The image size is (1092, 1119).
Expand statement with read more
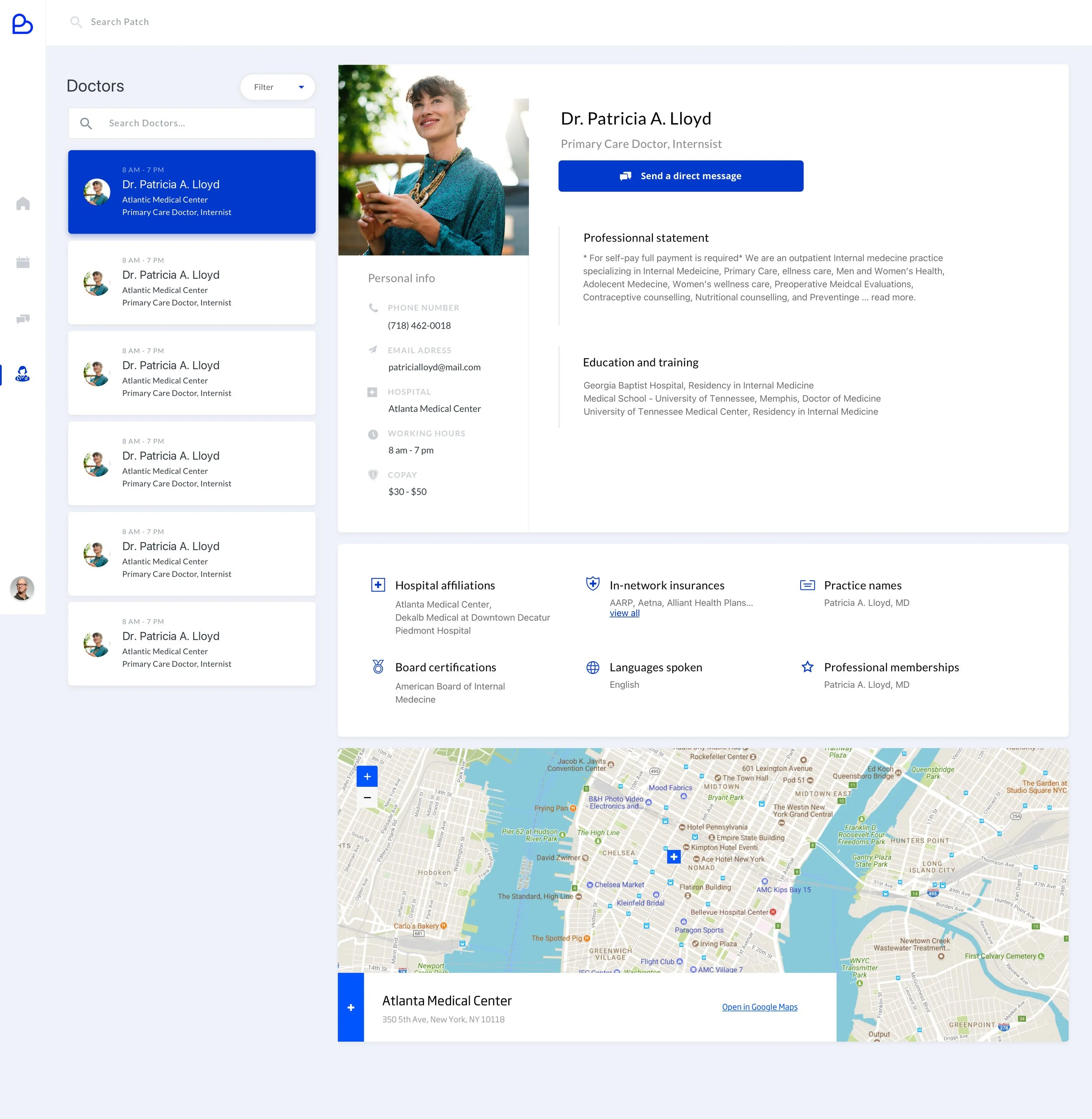click(893, 297)
